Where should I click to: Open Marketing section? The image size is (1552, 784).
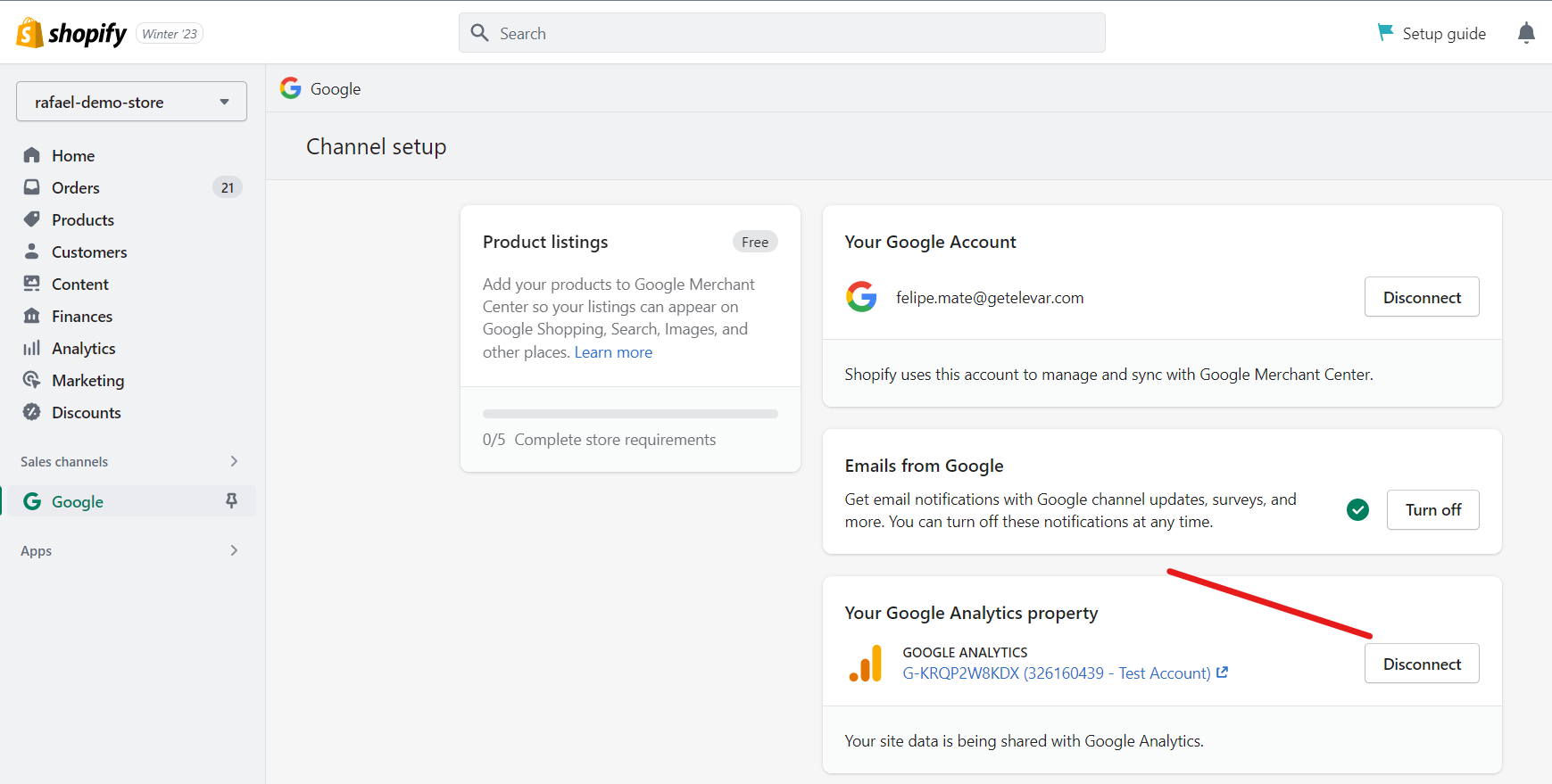(88, 380)
